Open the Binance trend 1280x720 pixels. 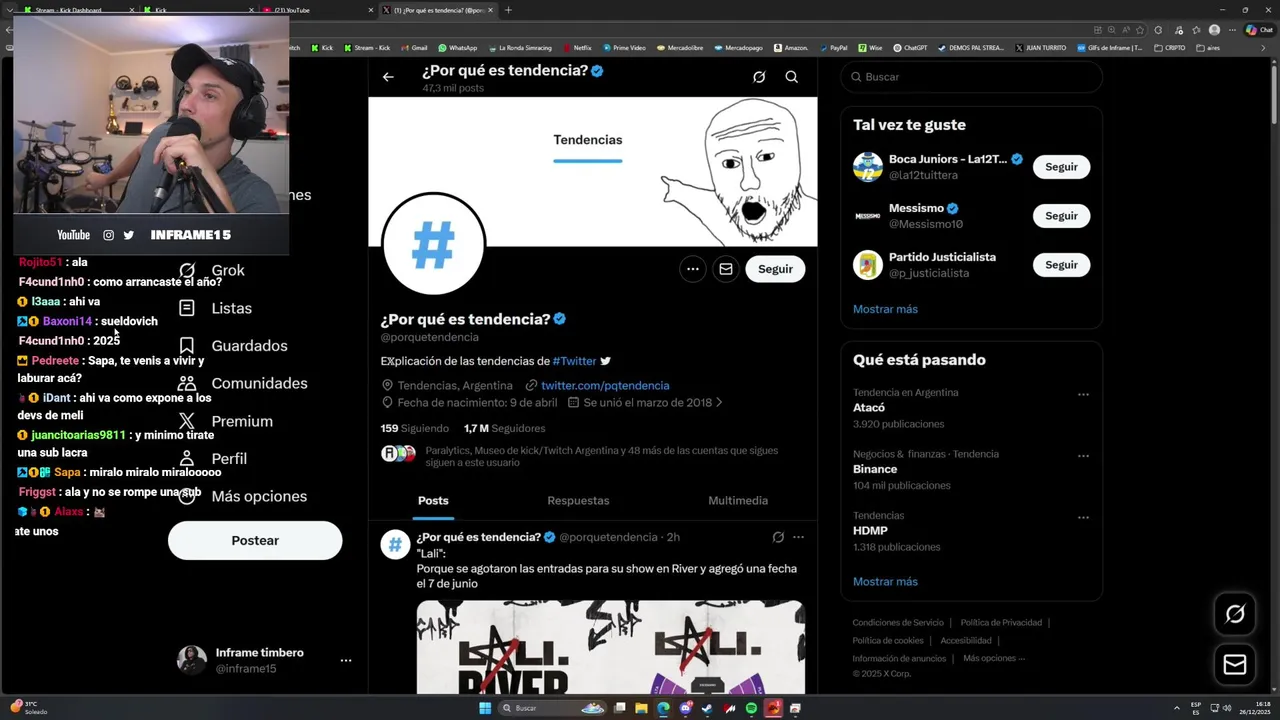click(x=875, y=469)
